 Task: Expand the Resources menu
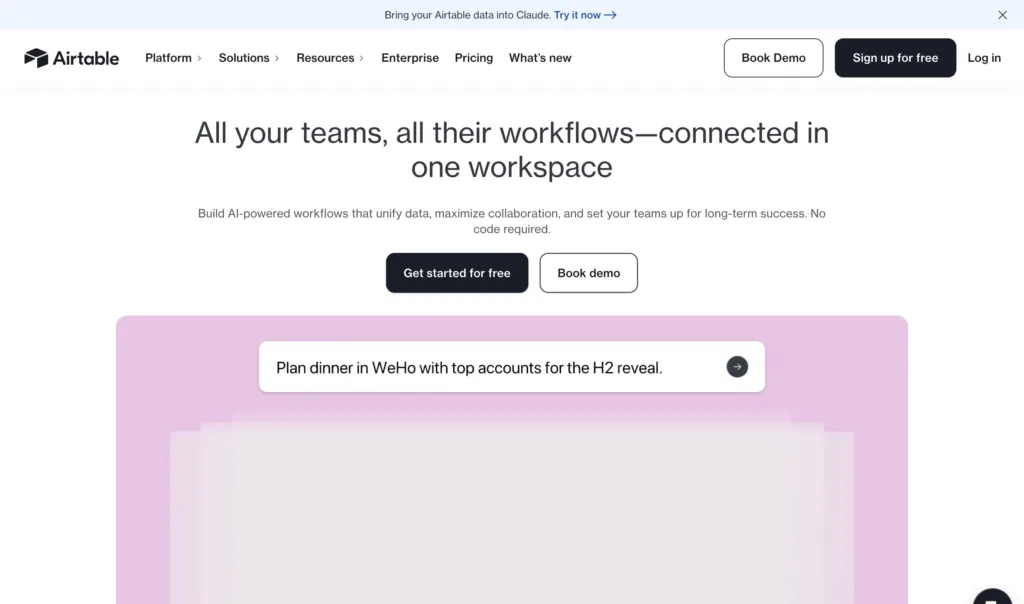coord(330,58)
